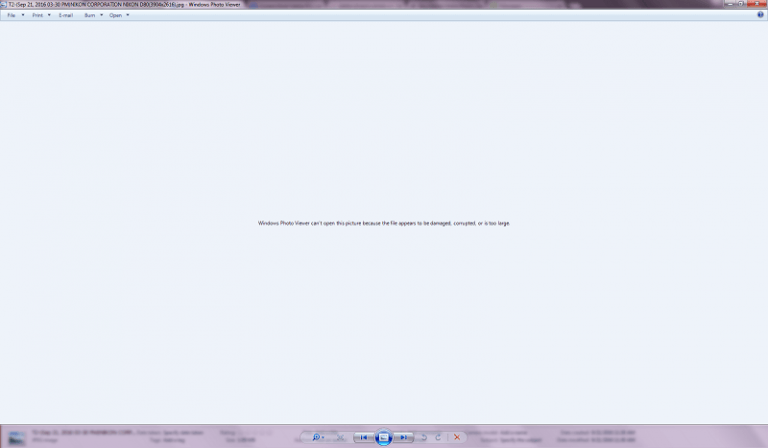Close the Windows Photo Viewer window
The image size is (768, 448).
coord(756,4)
